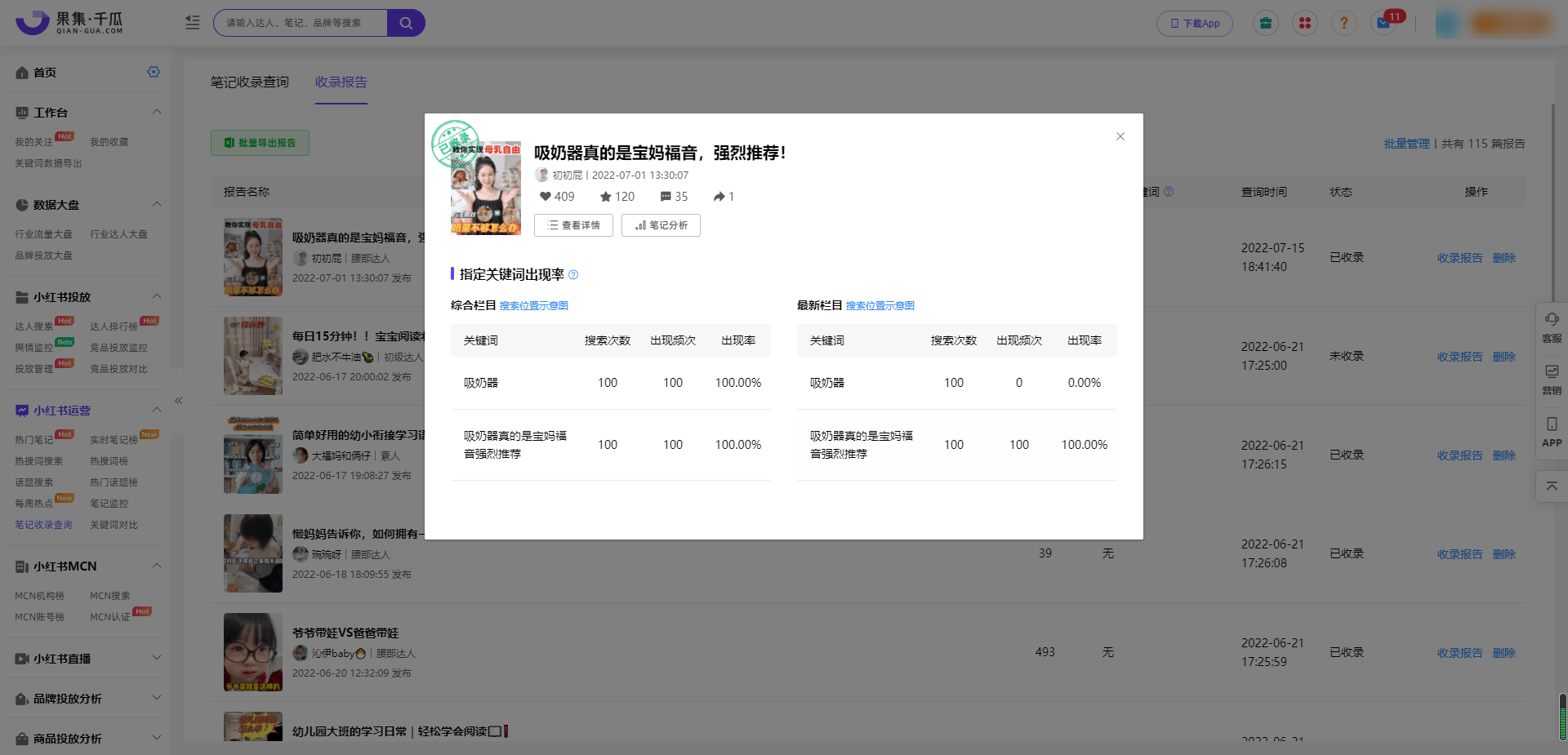
Task: Collapse sidebar with the double-arrow handle
Action: [x=178, y=401]
